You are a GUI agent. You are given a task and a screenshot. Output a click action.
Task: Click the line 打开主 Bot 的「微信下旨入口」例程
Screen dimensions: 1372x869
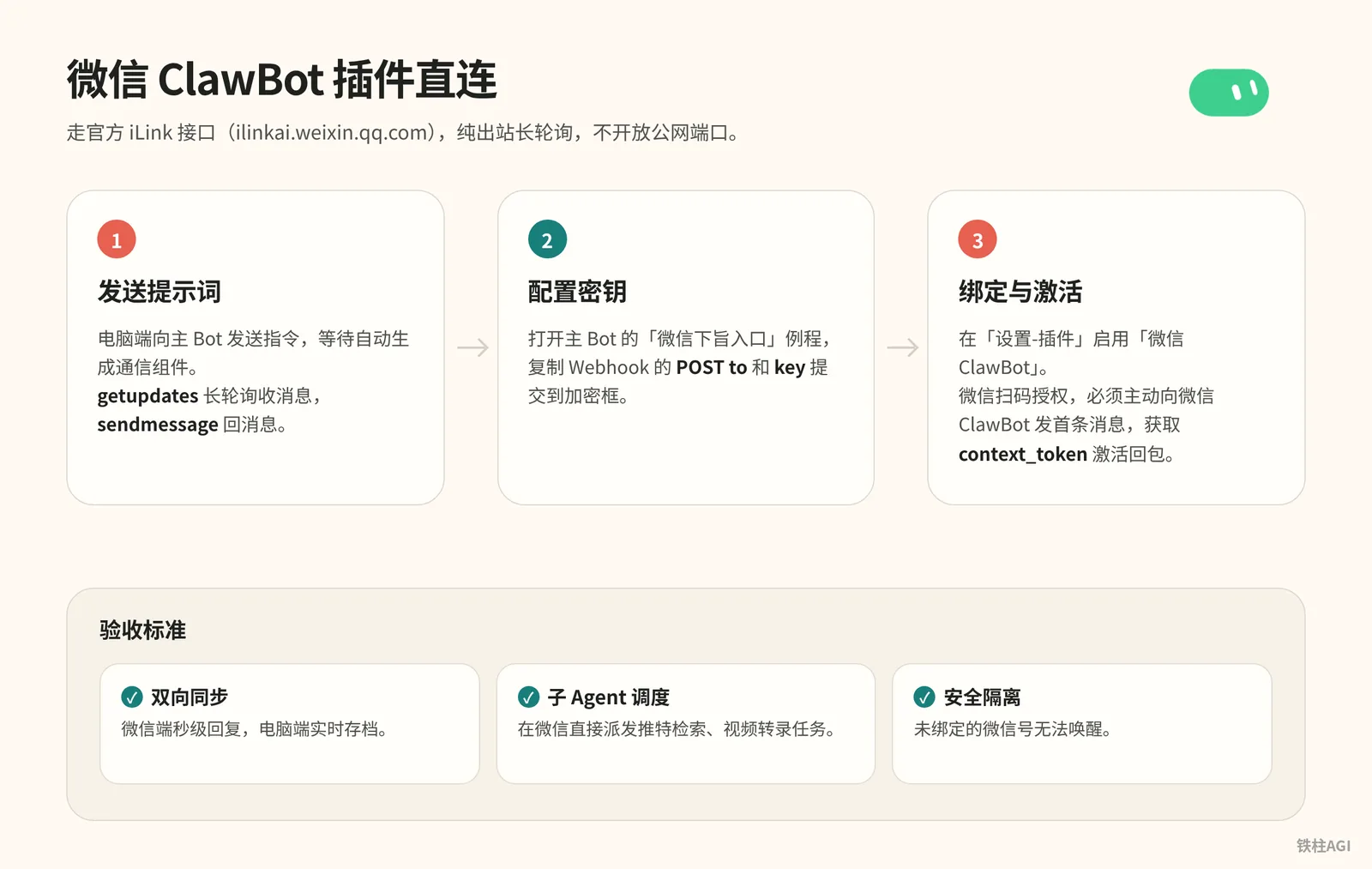pyautogui.click(x=681, y=339)
